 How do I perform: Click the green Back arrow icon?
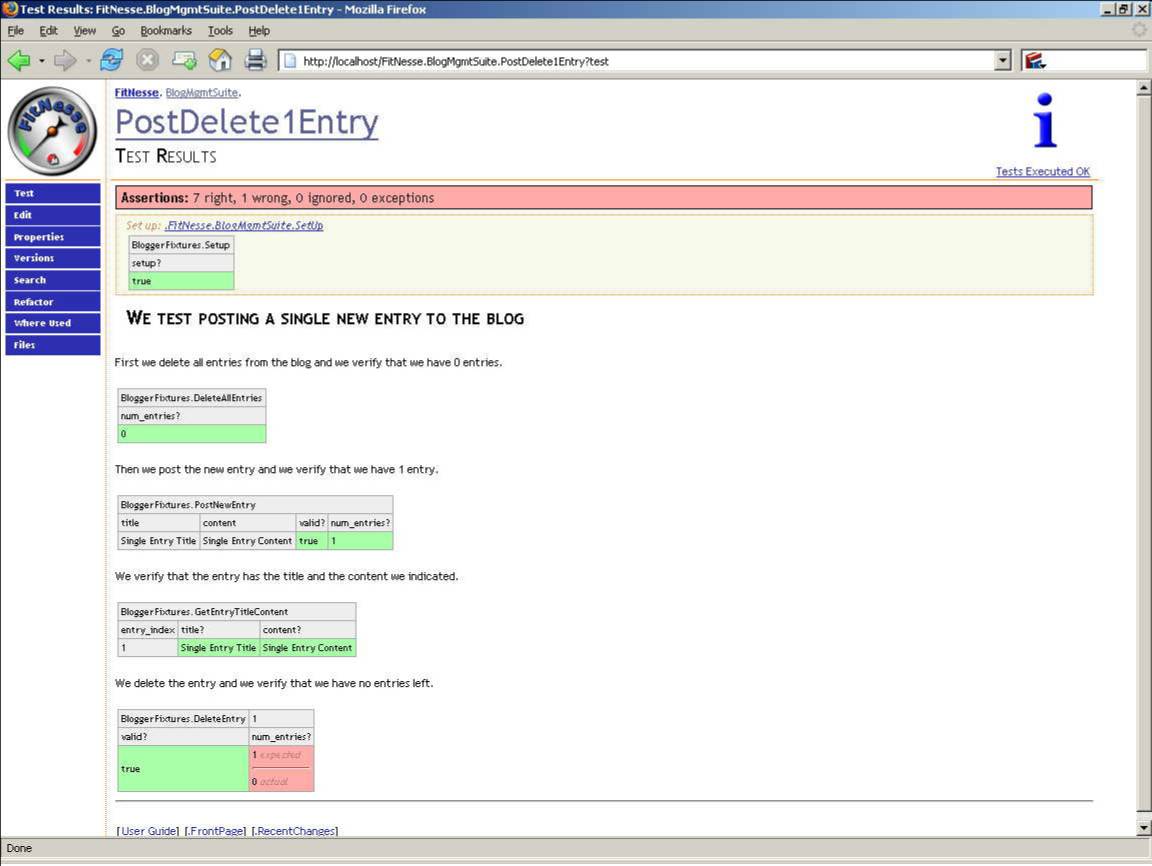[18, 61]
